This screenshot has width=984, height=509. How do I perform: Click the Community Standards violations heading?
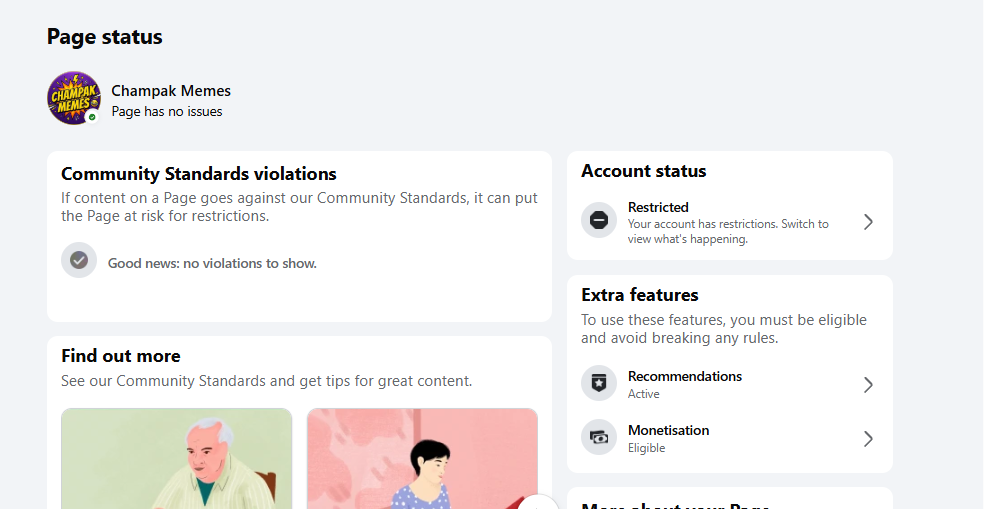[199, 174]
